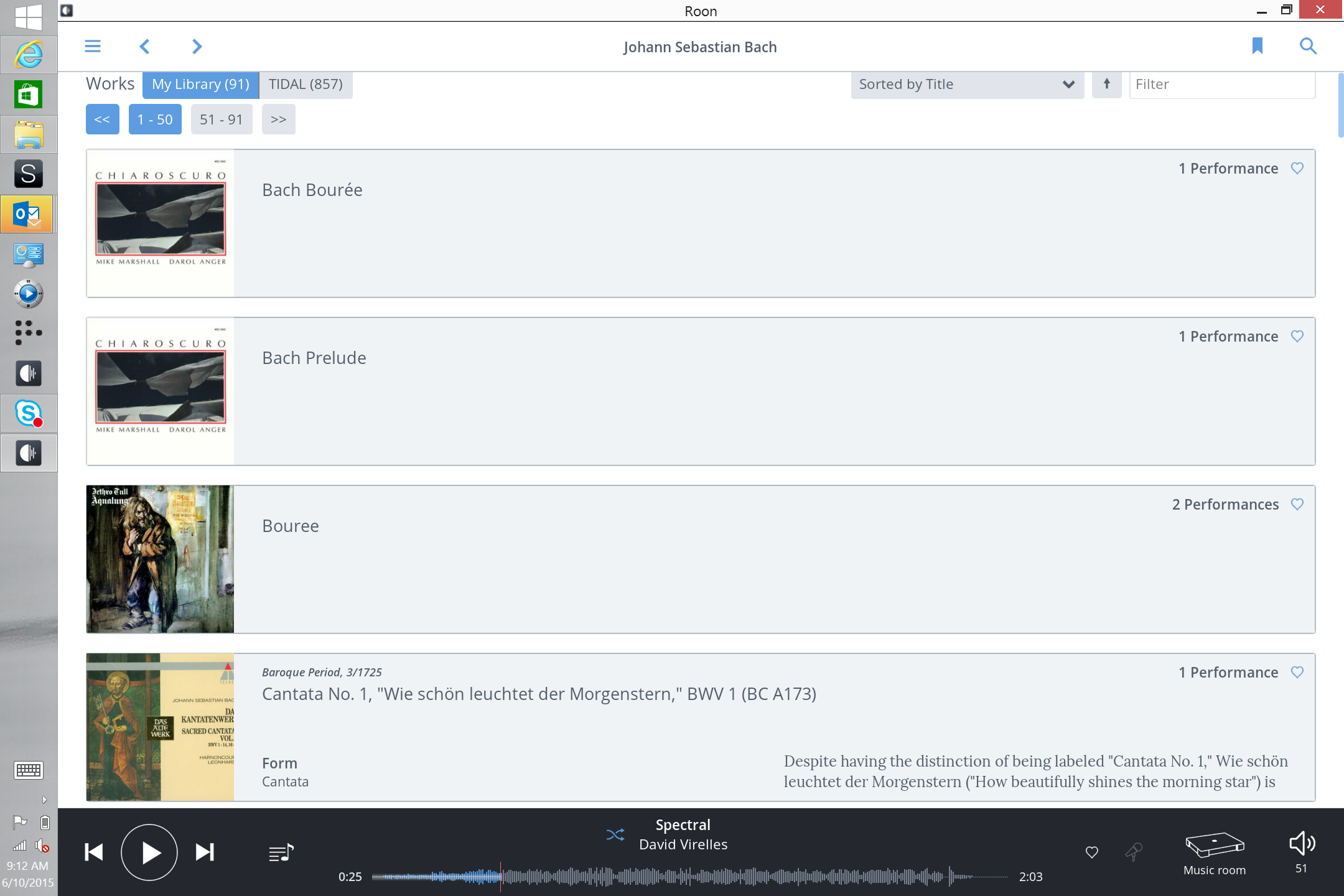Click the bookmark icon in header
The height and width of the screenshot is (896, 1344).
1257,46
